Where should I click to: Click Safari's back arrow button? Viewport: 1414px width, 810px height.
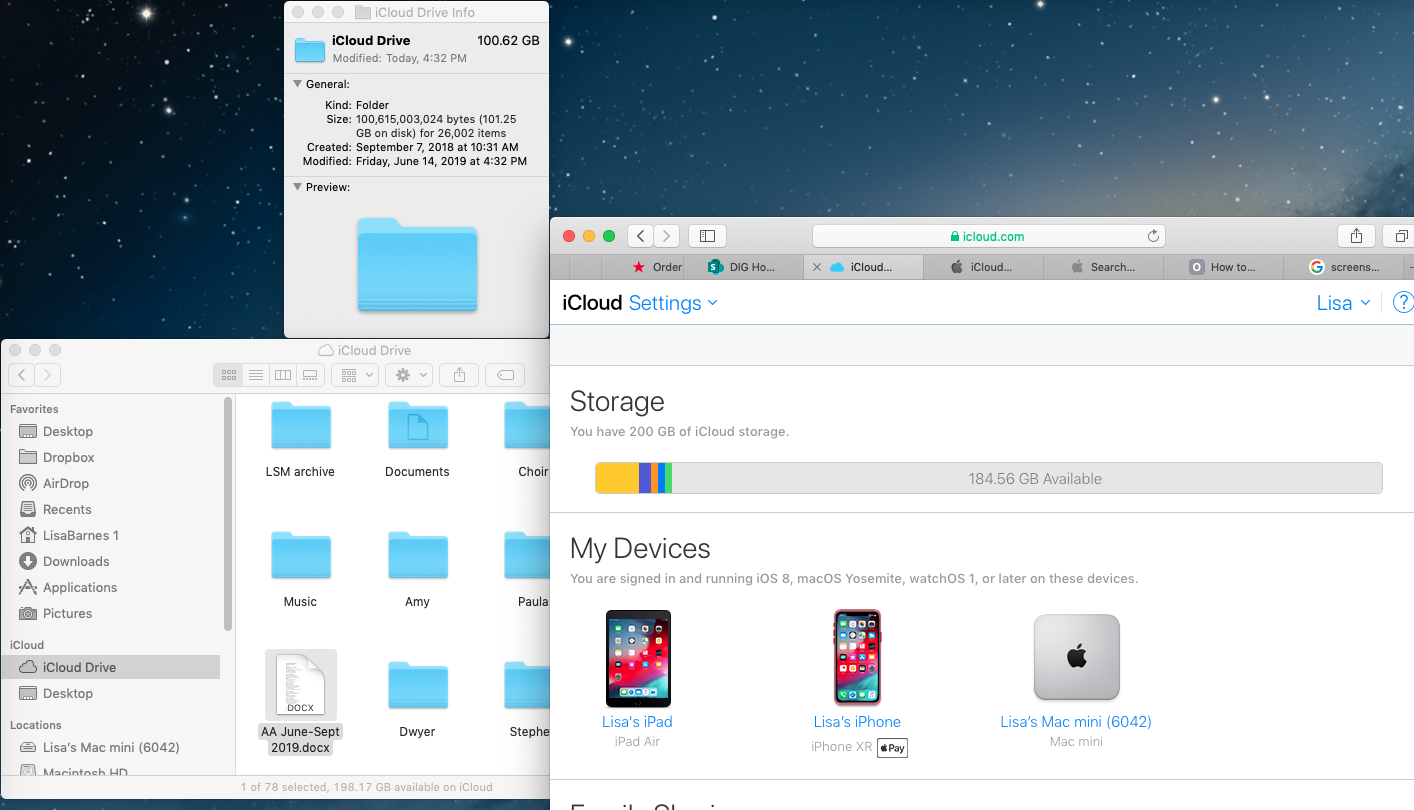point(641,236)
